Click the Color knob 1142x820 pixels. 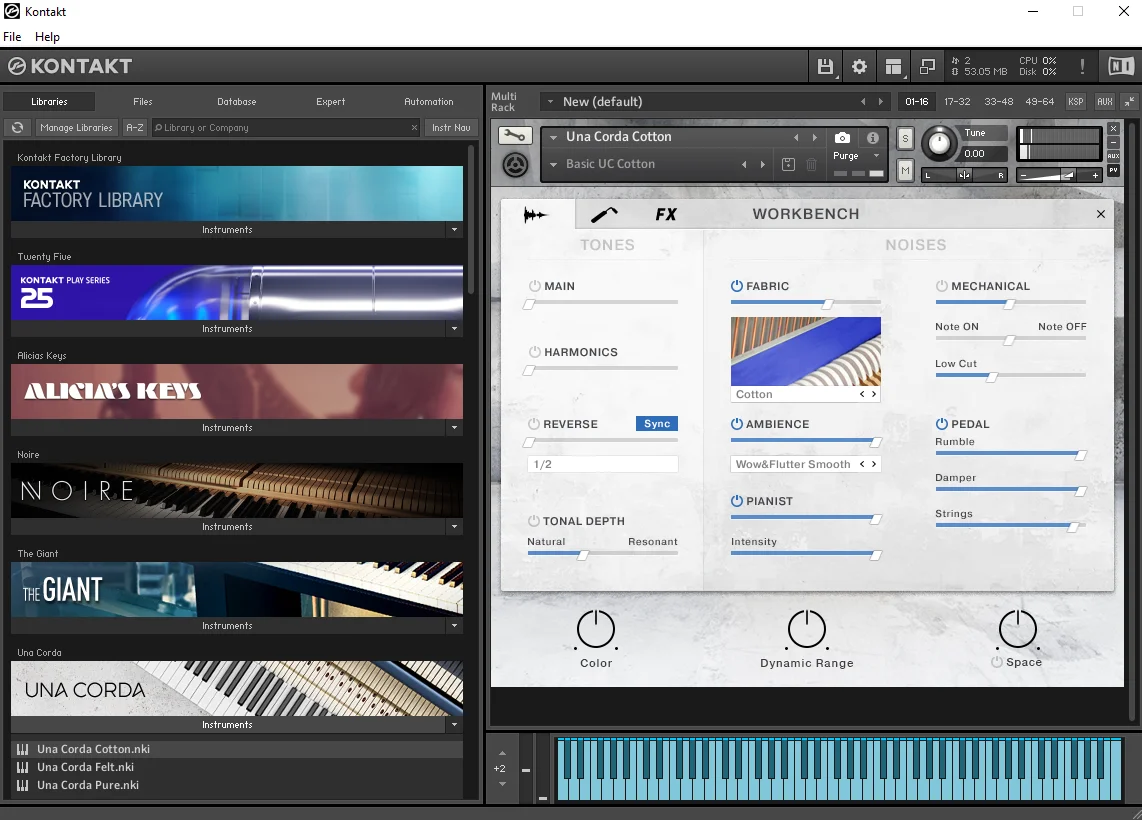point(596,629)
